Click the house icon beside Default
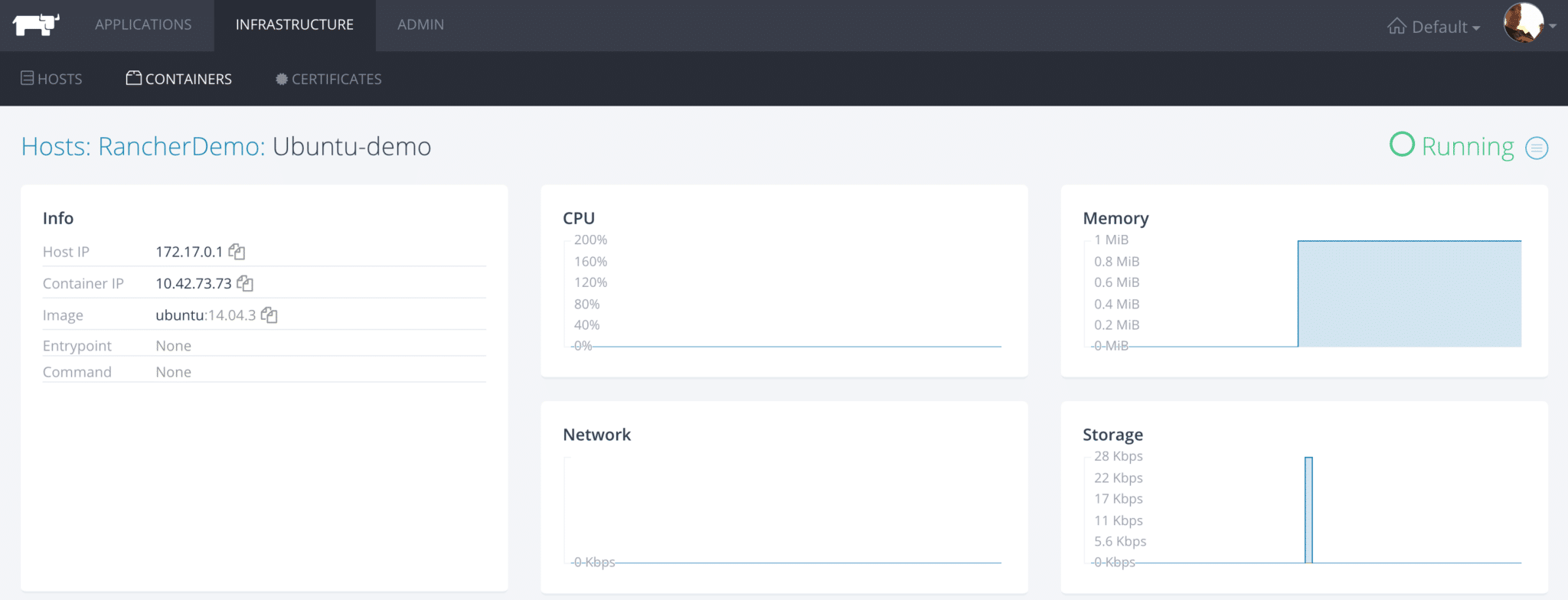The image size is (1568, 600). [x=1396, y=27]
